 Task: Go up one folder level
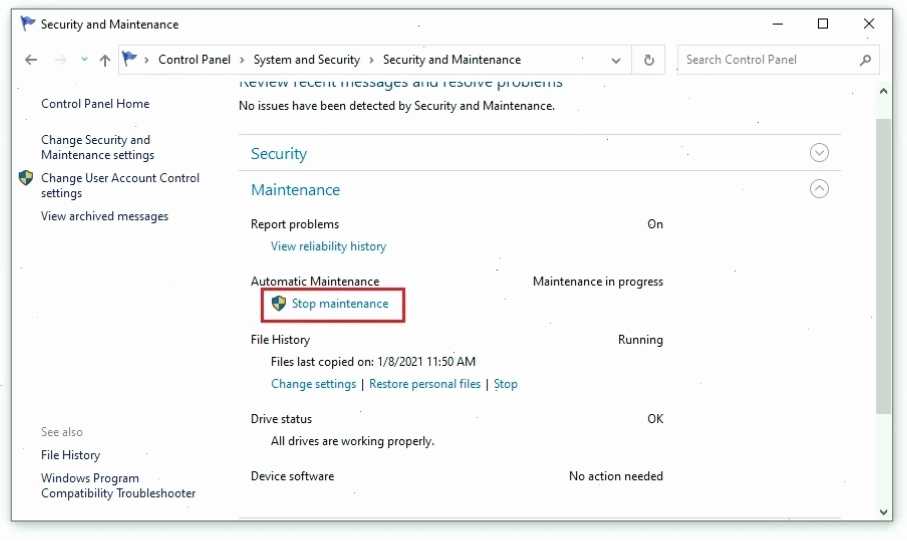105,60
